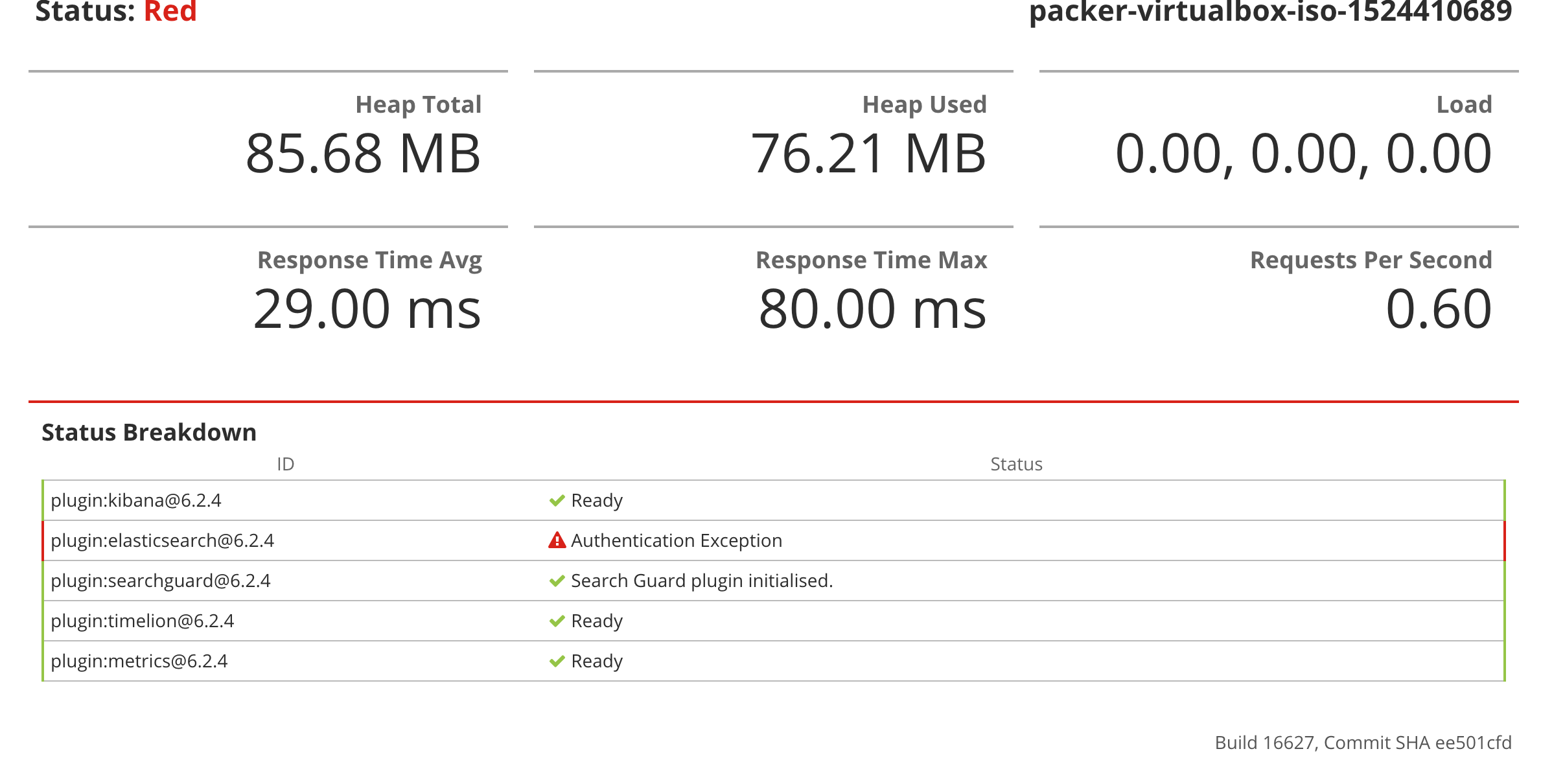Click the Load value 0.00, 0.00, 0.00
1541x784 pixels.
pyautogui.click(x=1304, y=156)
